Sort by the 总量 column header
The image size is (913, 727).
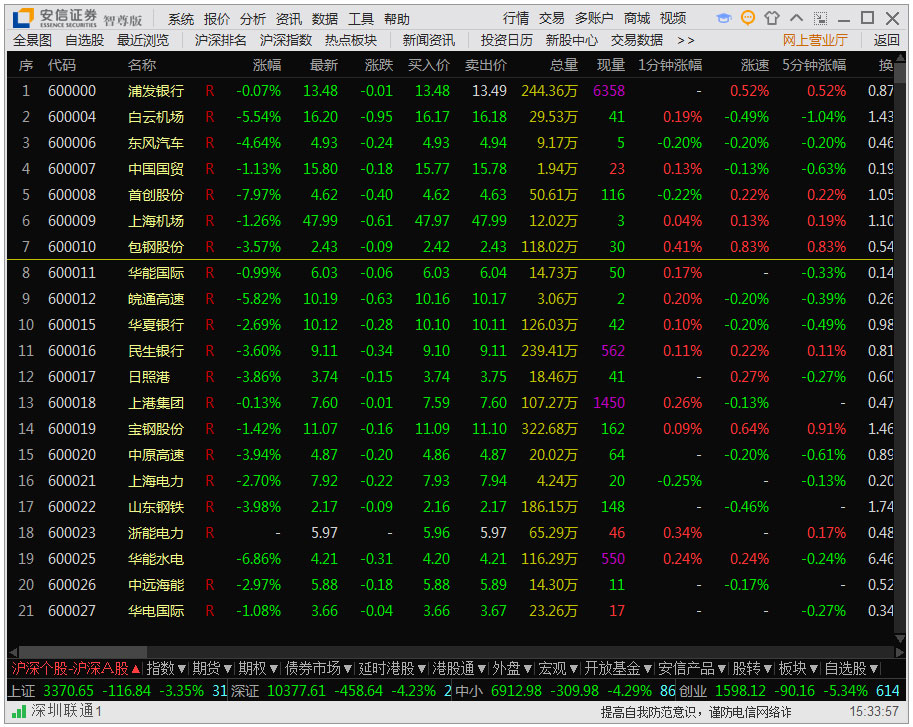(564, 65)
